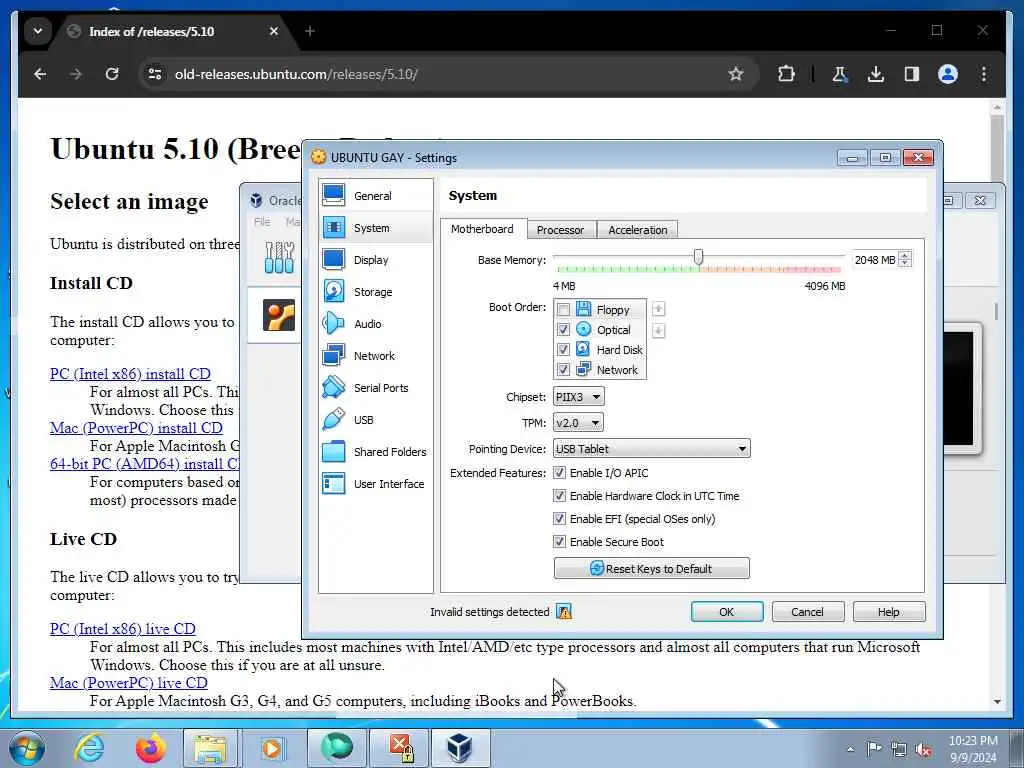Open Storage settings category
Viewport: 1024px width, 768px height.
click(376, 291)
